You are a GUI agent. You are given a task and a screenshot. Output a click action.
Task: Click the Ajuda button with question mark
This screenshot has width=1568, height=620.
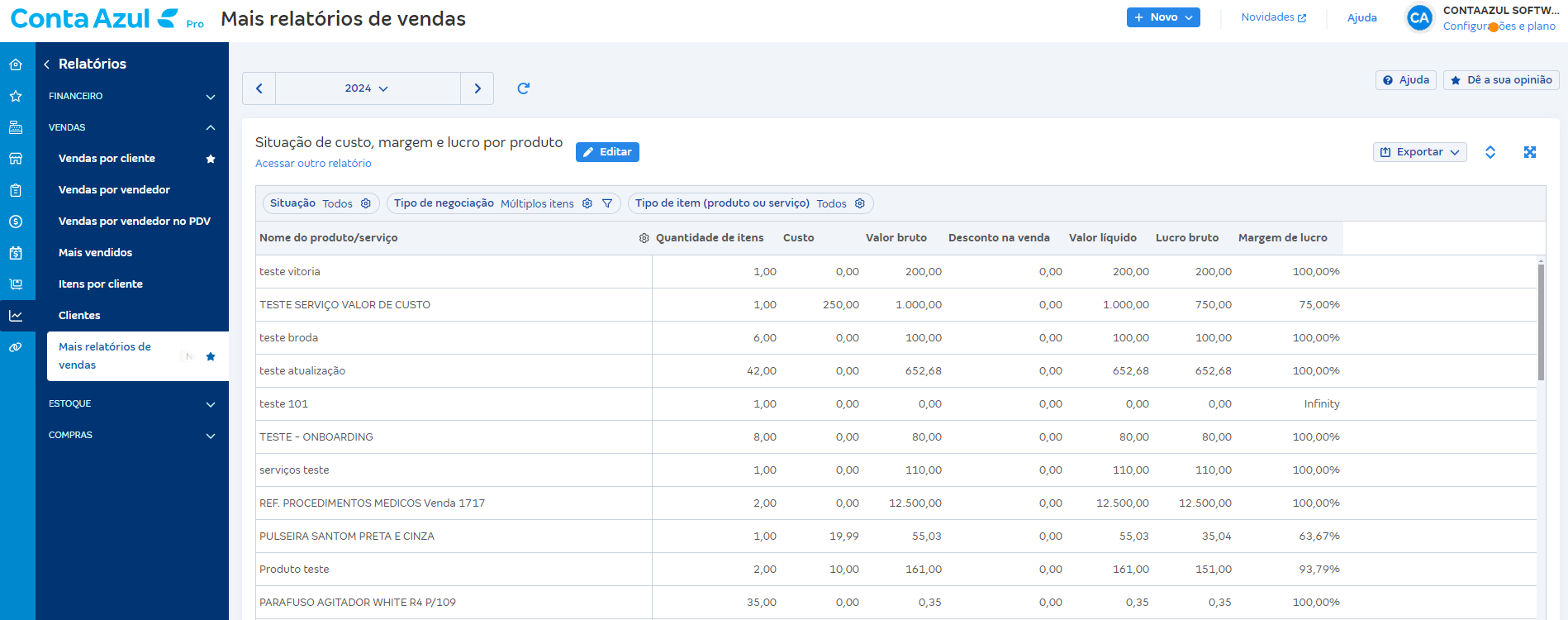click(1406, 80)
